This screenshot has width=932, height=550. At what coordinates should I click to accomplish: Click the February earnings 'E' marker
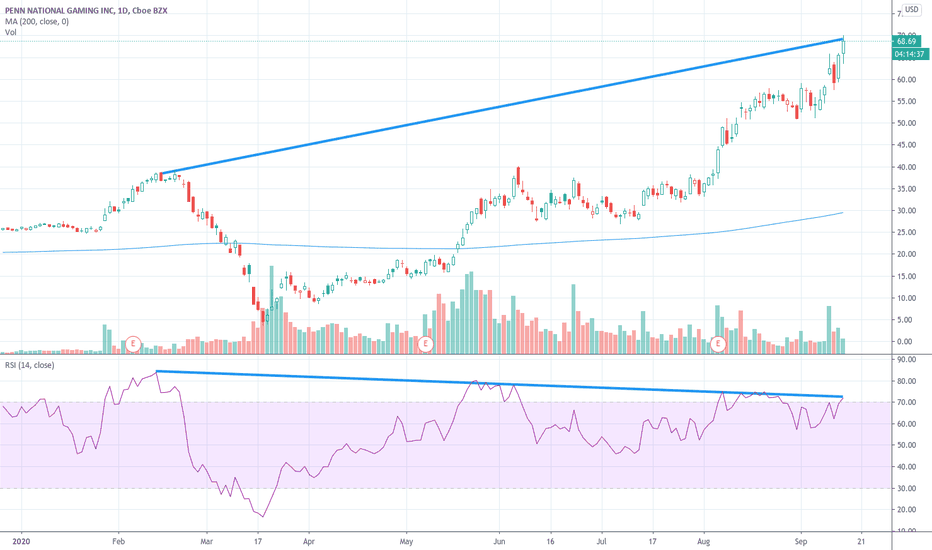point(134,344)
